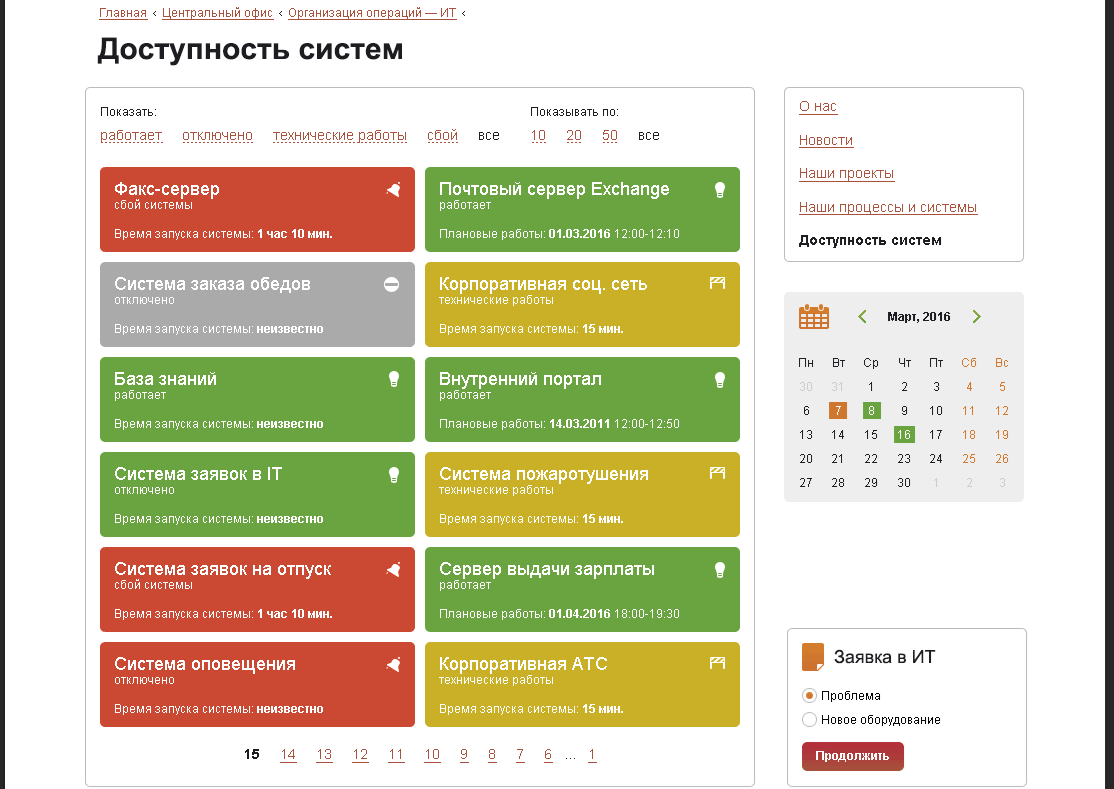Click the calendar icon beside Март, 2016
Viewport: 1114px width, 789px height.
814,317
